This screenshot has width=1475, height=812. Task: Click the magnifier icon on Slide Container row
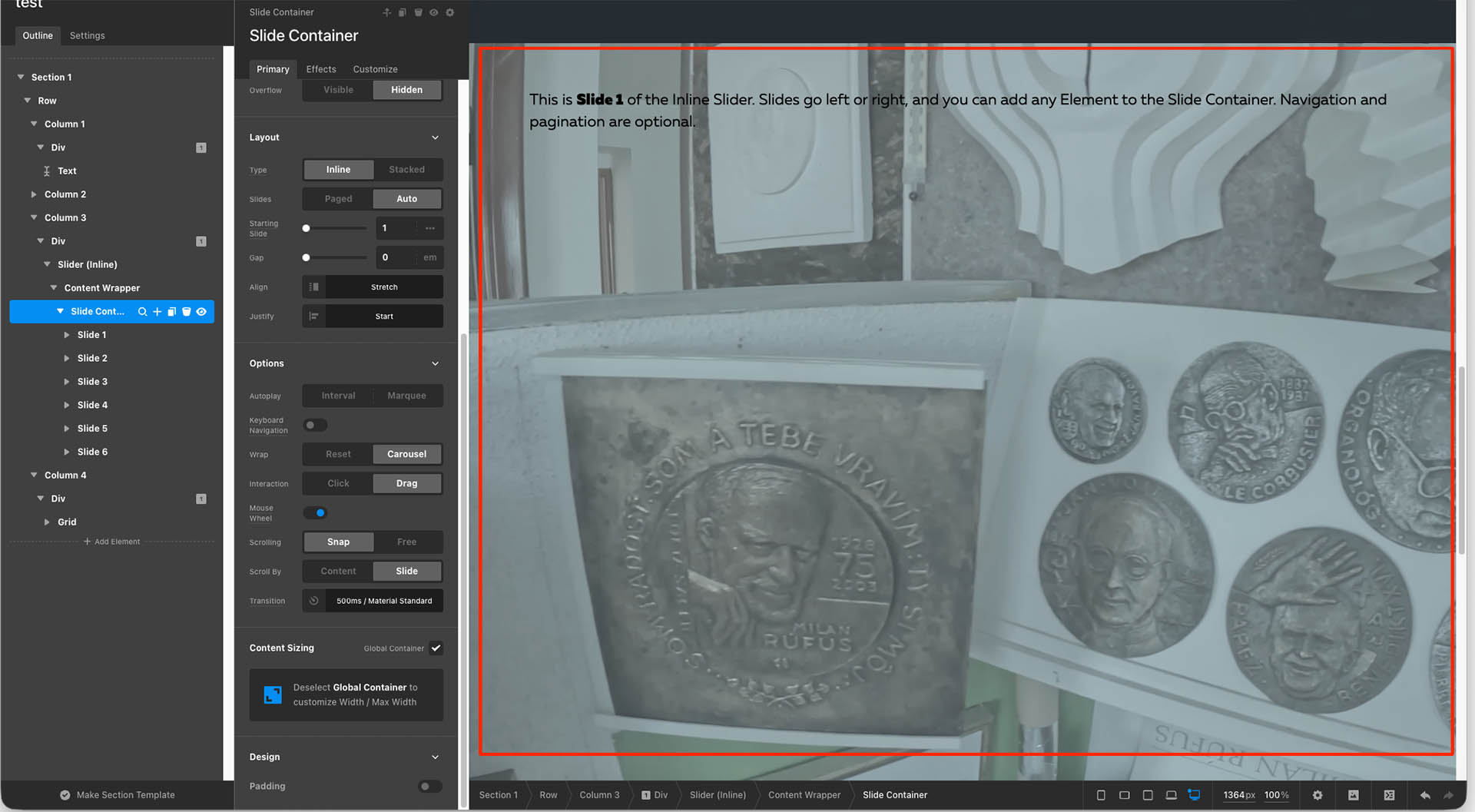click(142, 312)
